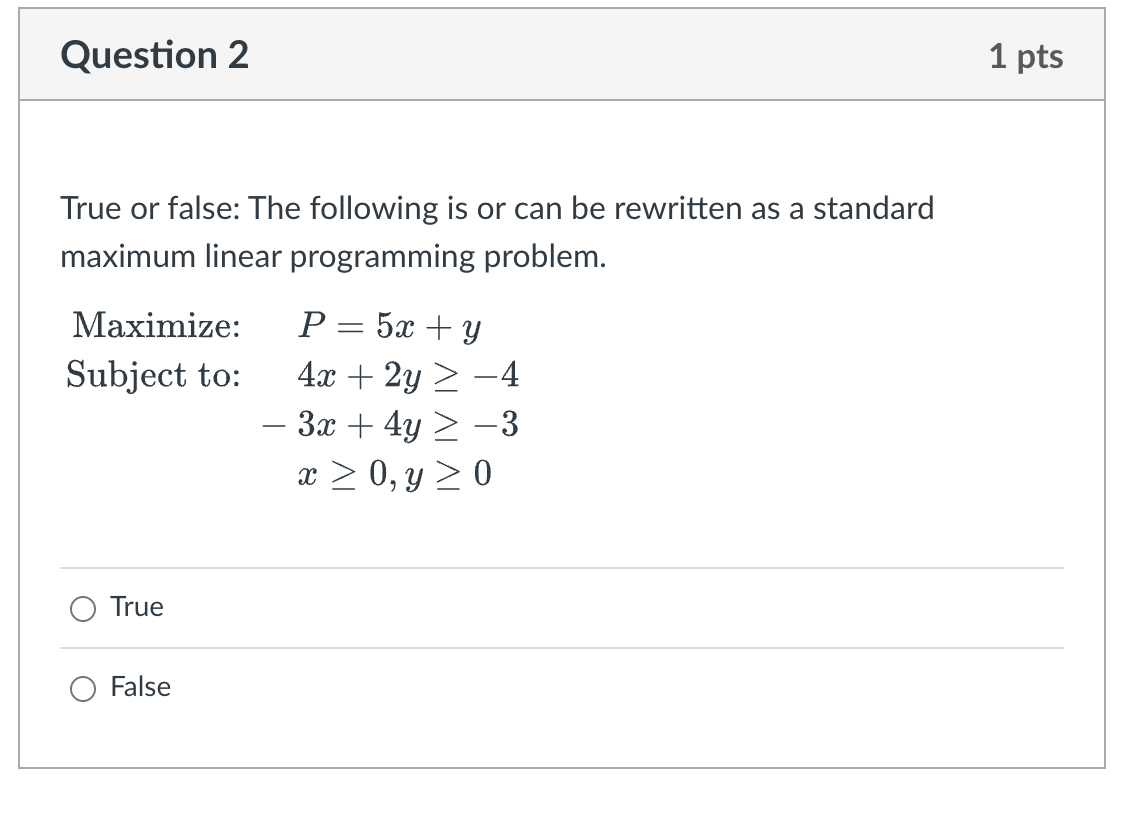
Task: Click the Subject to label
Action: coord(151,375)
